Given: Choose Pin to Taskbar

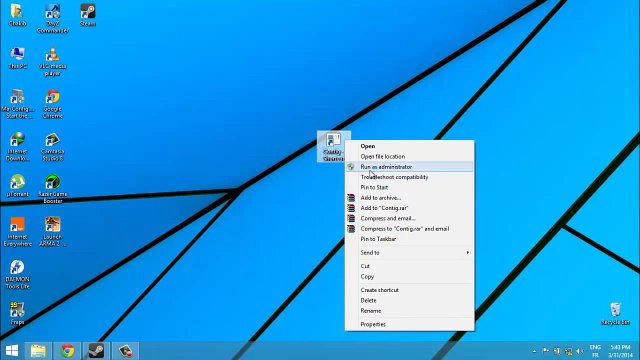Looking at the screenshot, I should click(409, 239).
